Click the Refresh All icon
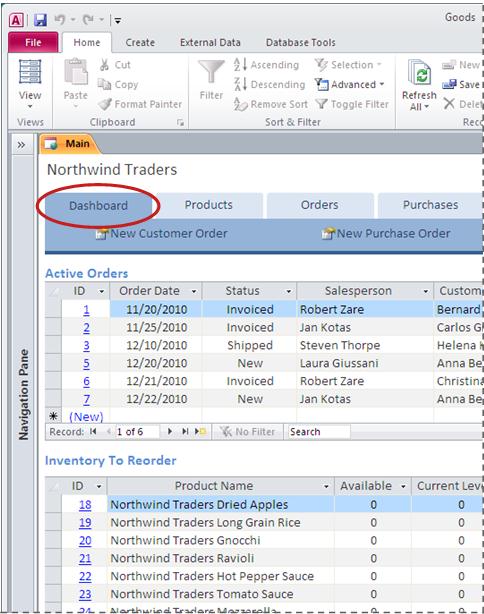Viewport: 484px width, 614px height. tap(419, 72)
